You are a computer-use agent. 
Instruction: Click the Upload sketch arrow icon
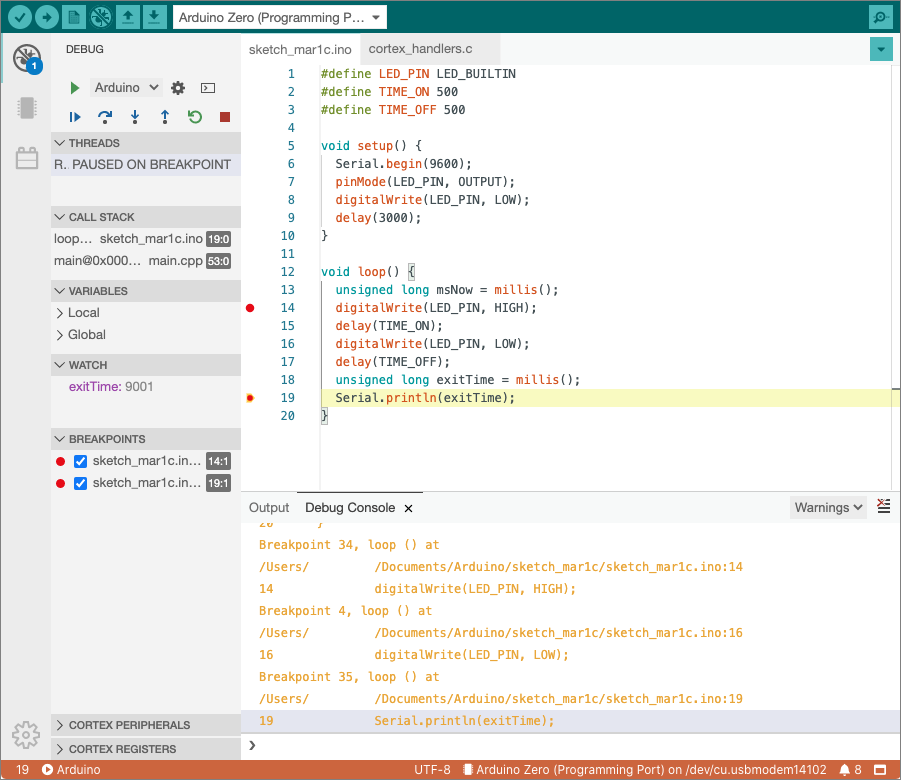click(47, 16)
